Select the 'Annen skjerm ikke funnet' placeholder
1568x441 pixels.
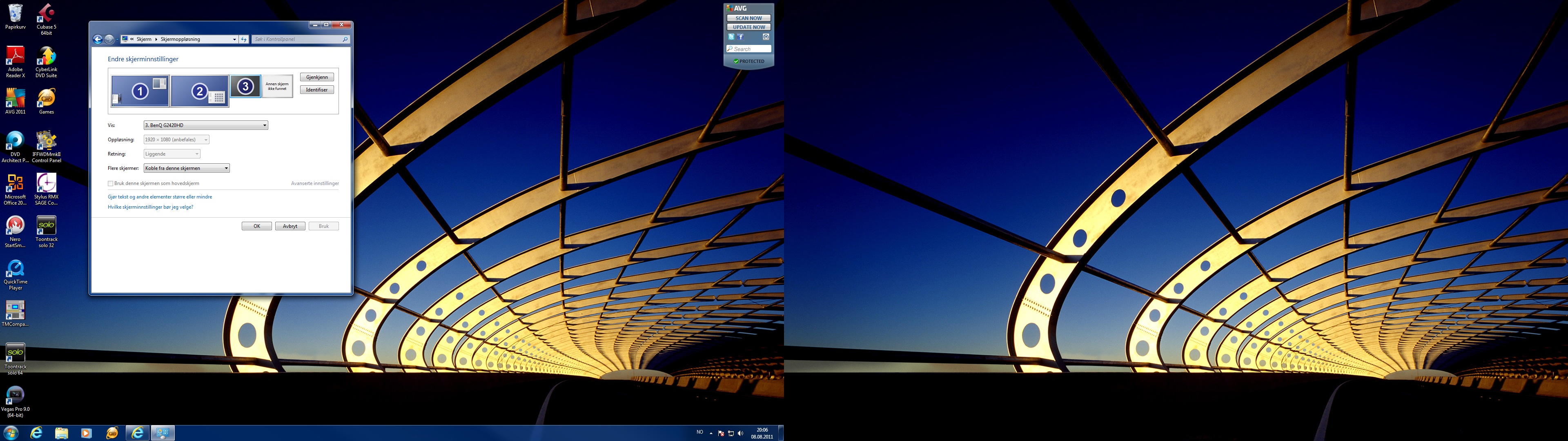coord(278,87)
